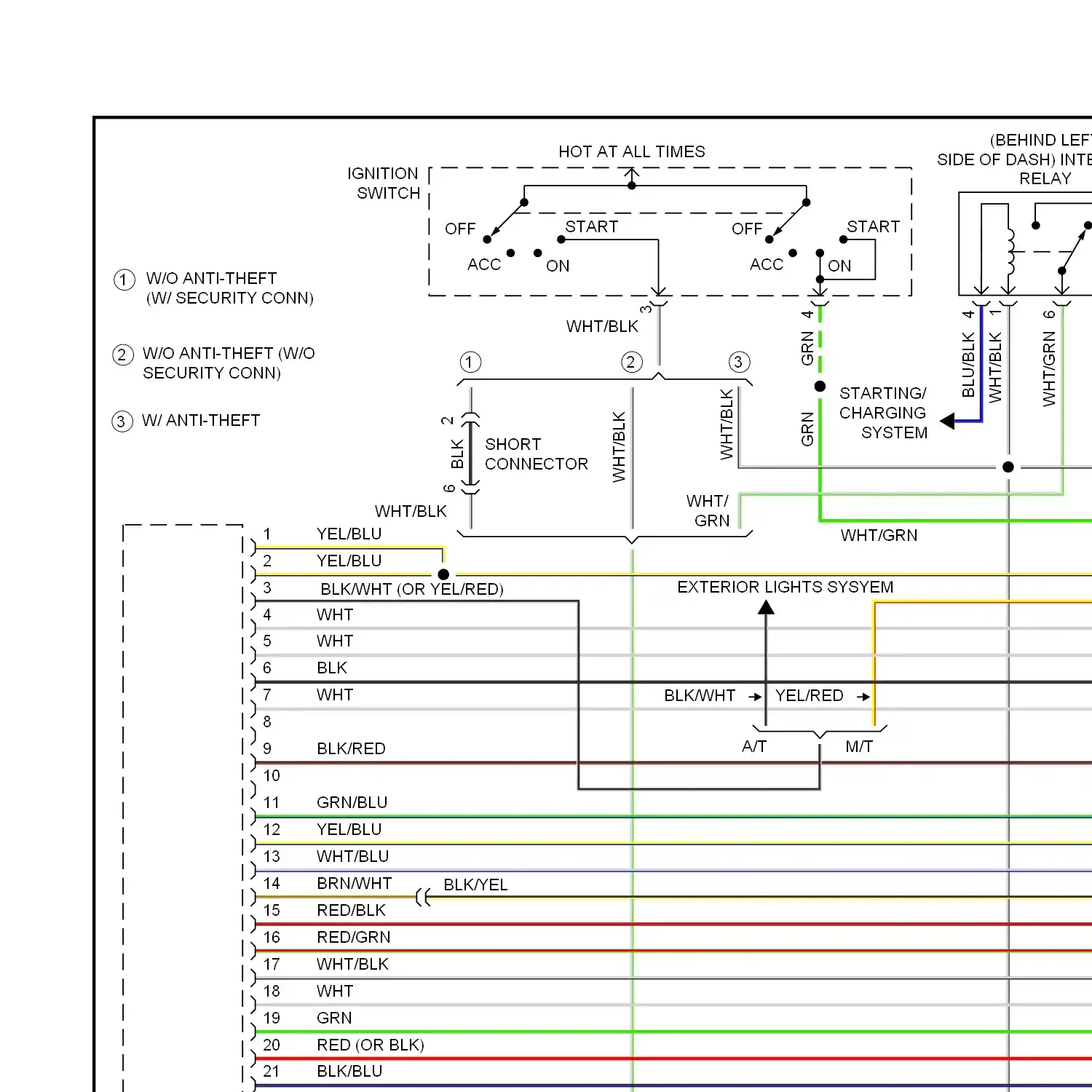Click the "BLK/YEL" wire label

pyautogui.click(x=475, y=885)
